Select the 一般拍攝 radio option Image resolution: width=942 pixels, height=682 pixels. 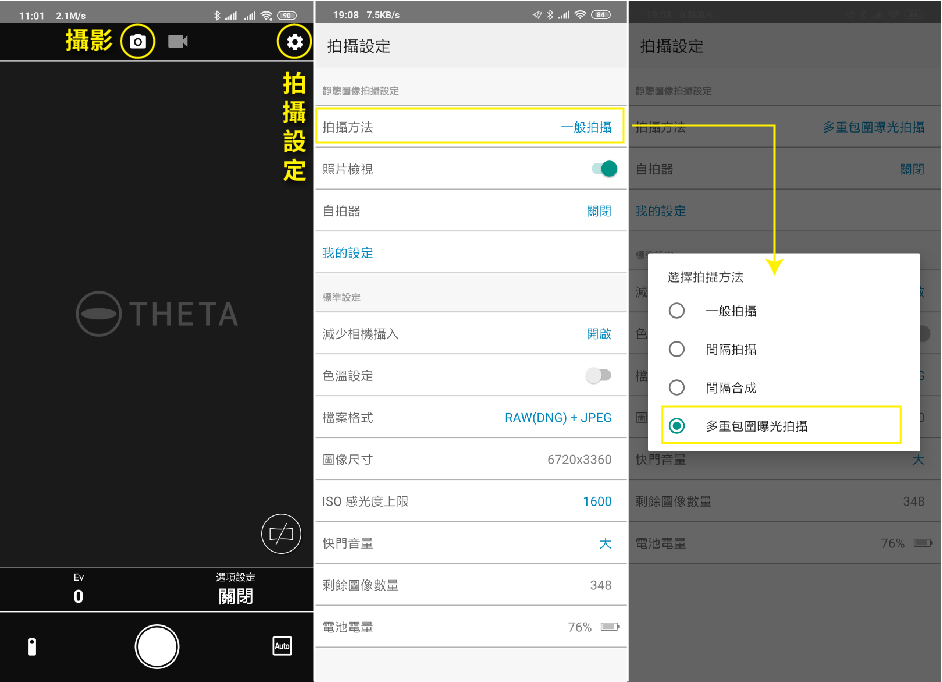point(677,311)
